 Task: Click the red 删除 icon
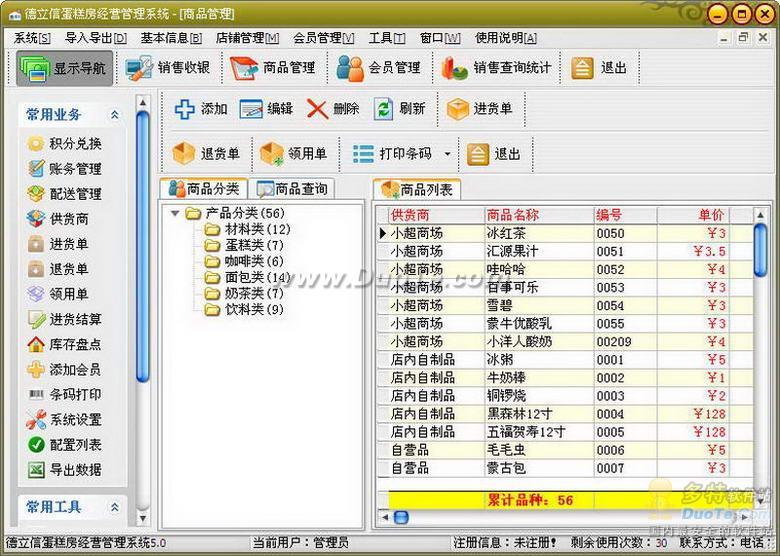pos(317,109)
